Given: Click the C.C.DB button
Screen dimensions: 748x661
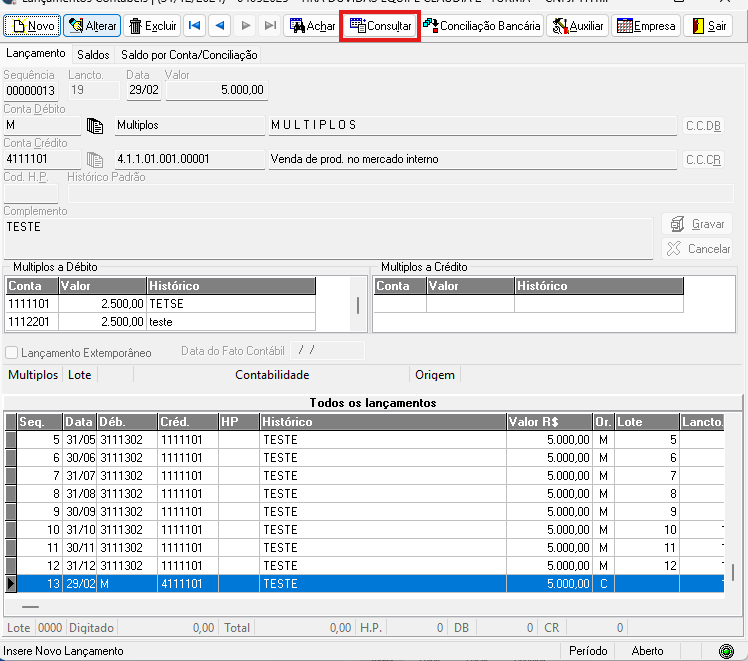Looking at the screenshot, I should (x=703, y=126).
